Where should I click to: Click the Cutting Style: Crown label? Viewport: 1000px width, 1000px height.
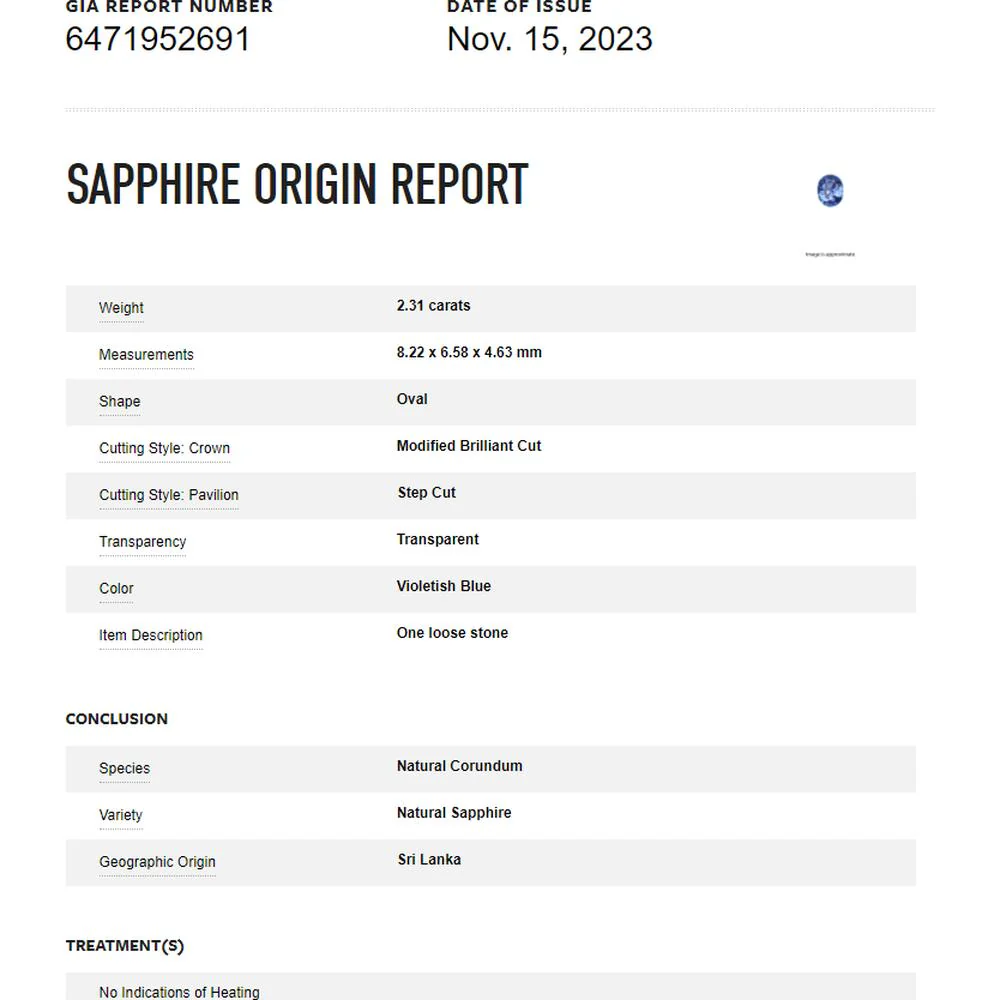coord(165,448)
